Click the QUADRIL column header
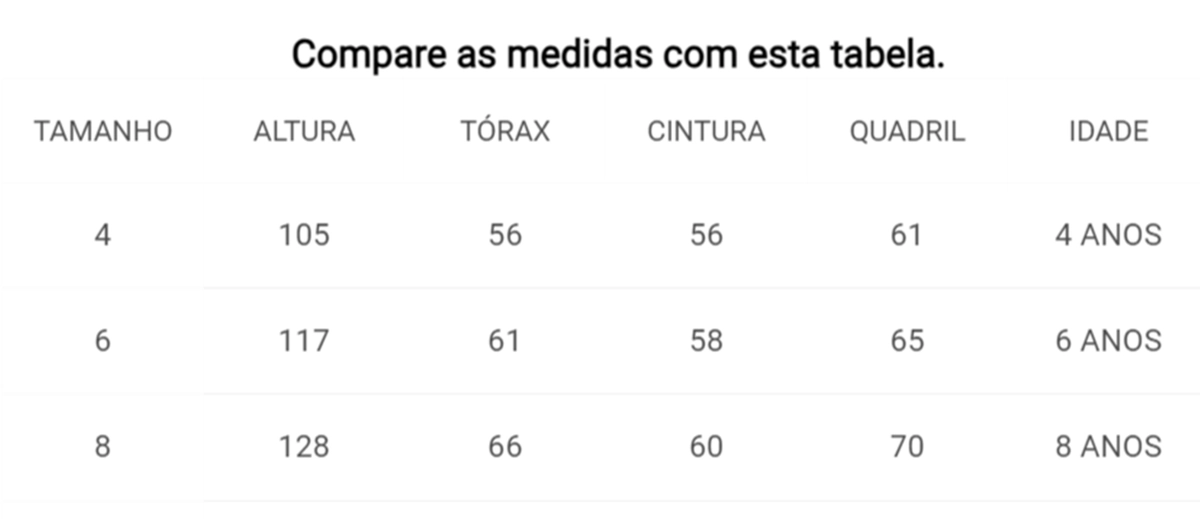The image size is (1200, 519). tap(907, 131)
